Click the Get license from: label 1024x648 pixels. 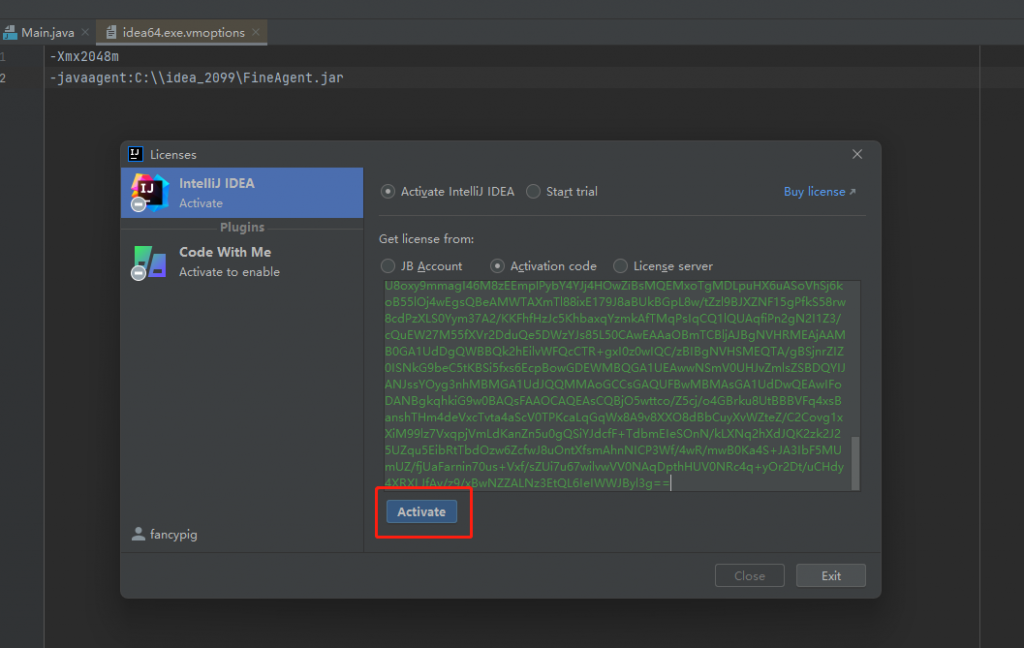click(x=426, y=239)
